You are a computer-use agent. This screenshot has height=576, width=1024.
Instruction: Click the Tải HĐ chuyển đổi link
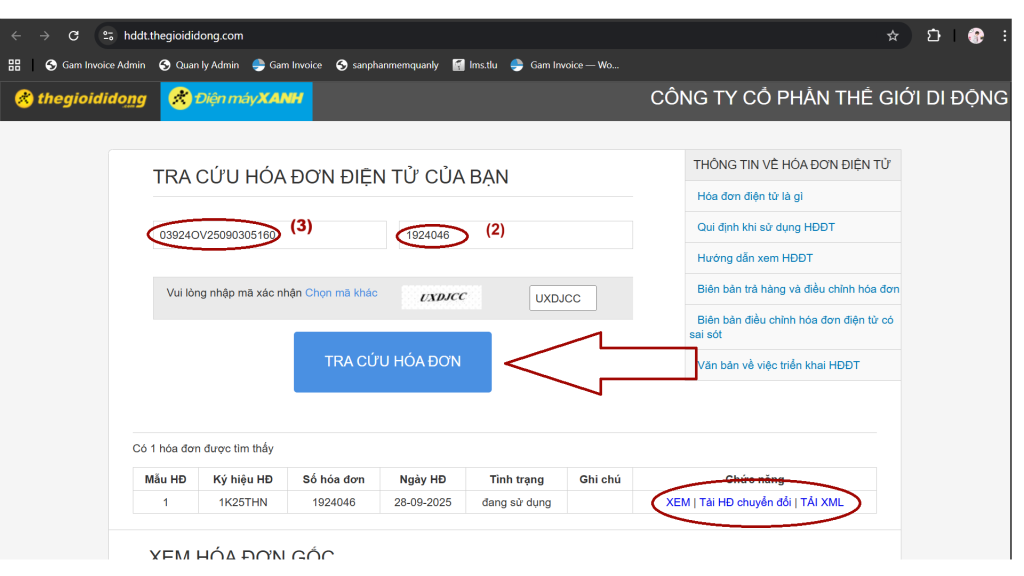coord(744,502)
